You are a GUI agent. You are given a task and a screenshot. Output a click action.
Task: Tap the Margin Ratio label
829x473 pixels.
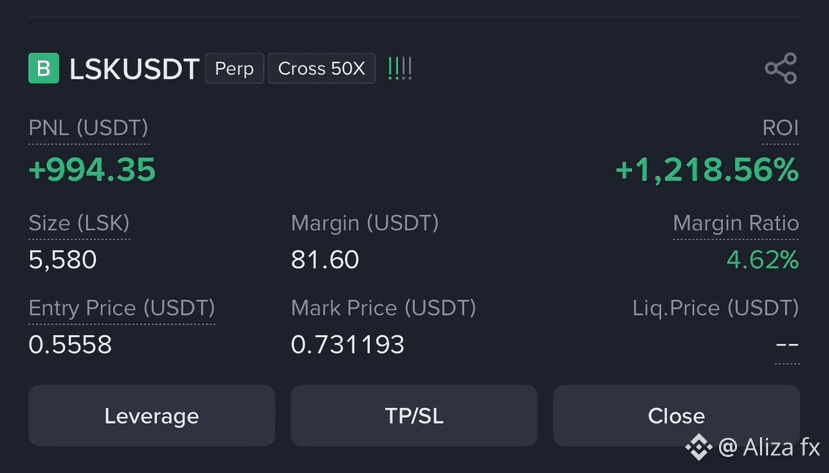click(735, 223)
